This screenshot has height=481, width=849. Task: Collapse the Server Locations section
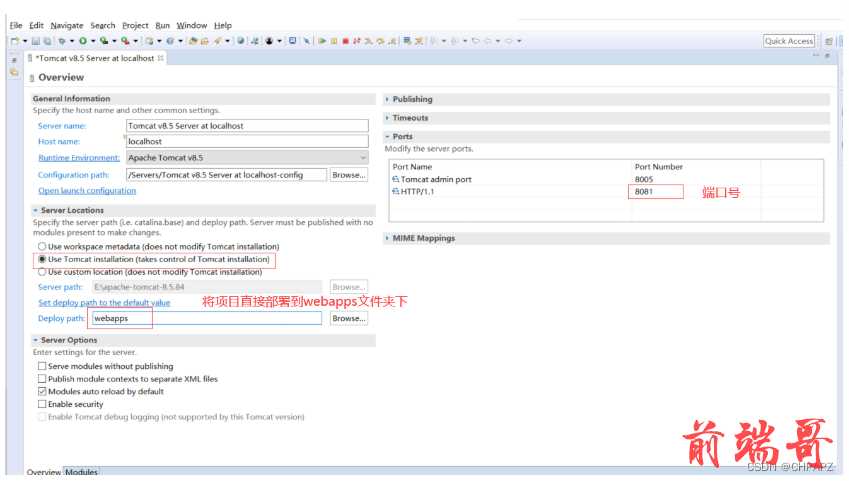36,210
